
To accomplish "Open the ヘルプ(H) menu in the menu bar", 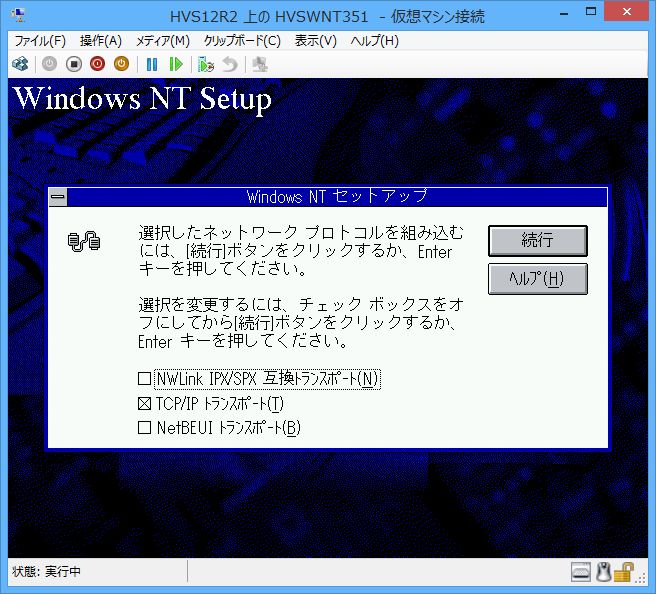I will (374, 41).
